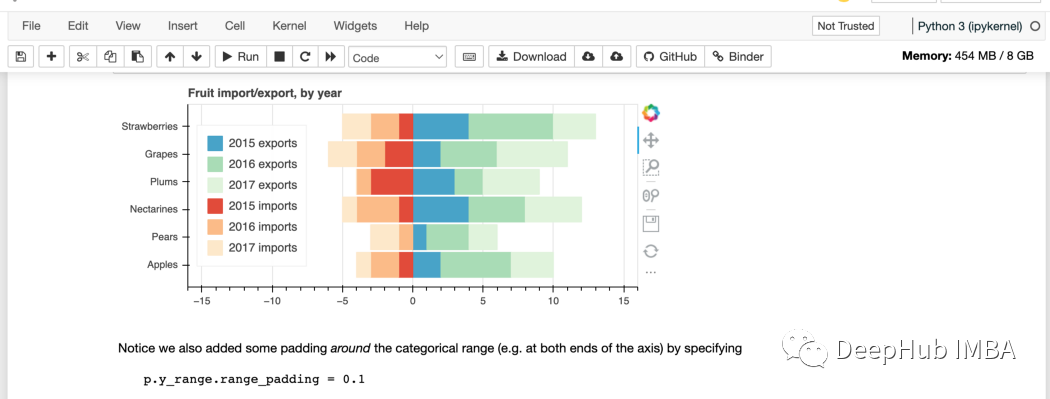Click the Run button
This screenshot has height=399, width=1050.
click(x=240, y=57)
